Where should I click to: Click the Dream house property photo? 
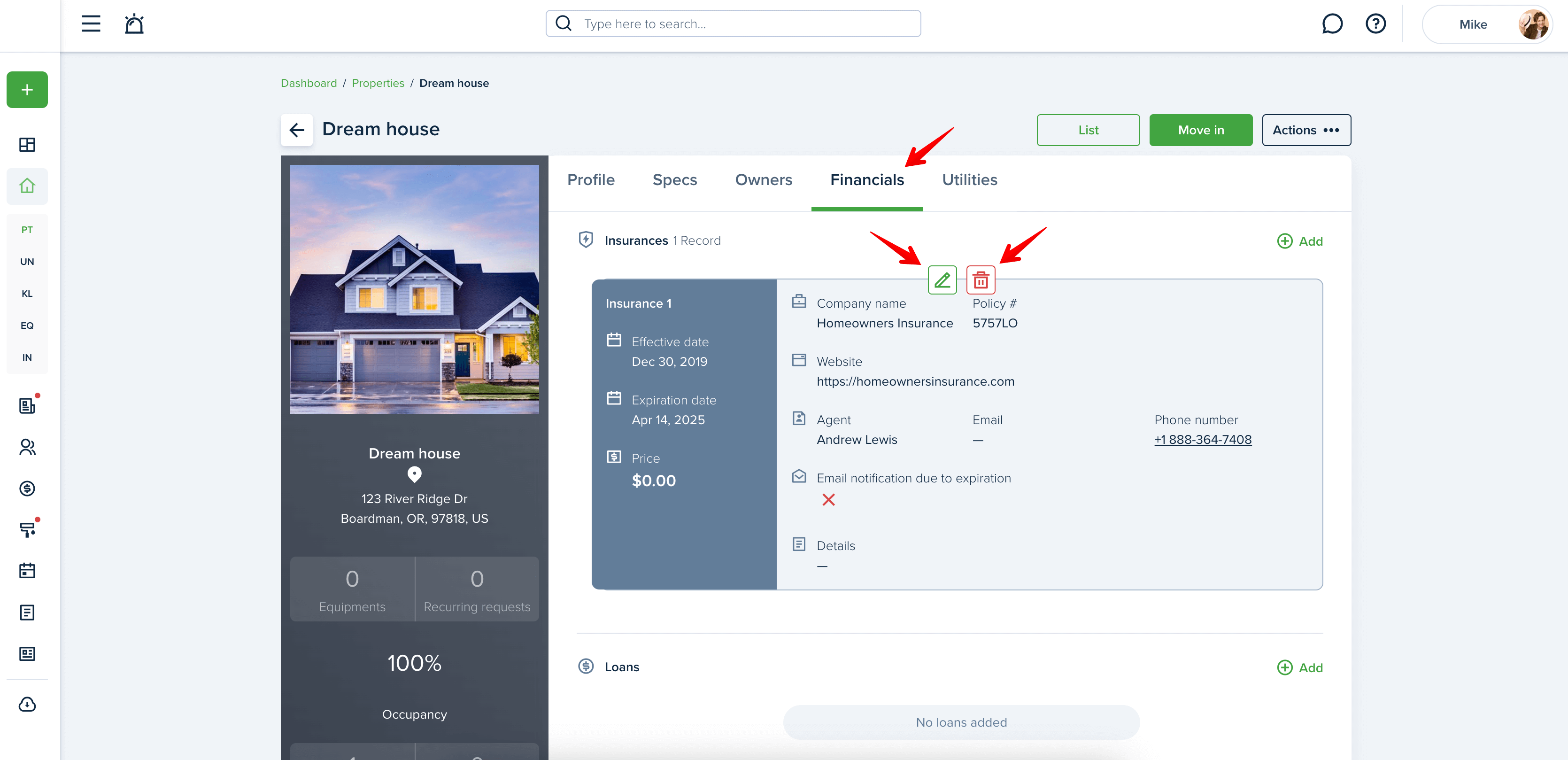415,289
